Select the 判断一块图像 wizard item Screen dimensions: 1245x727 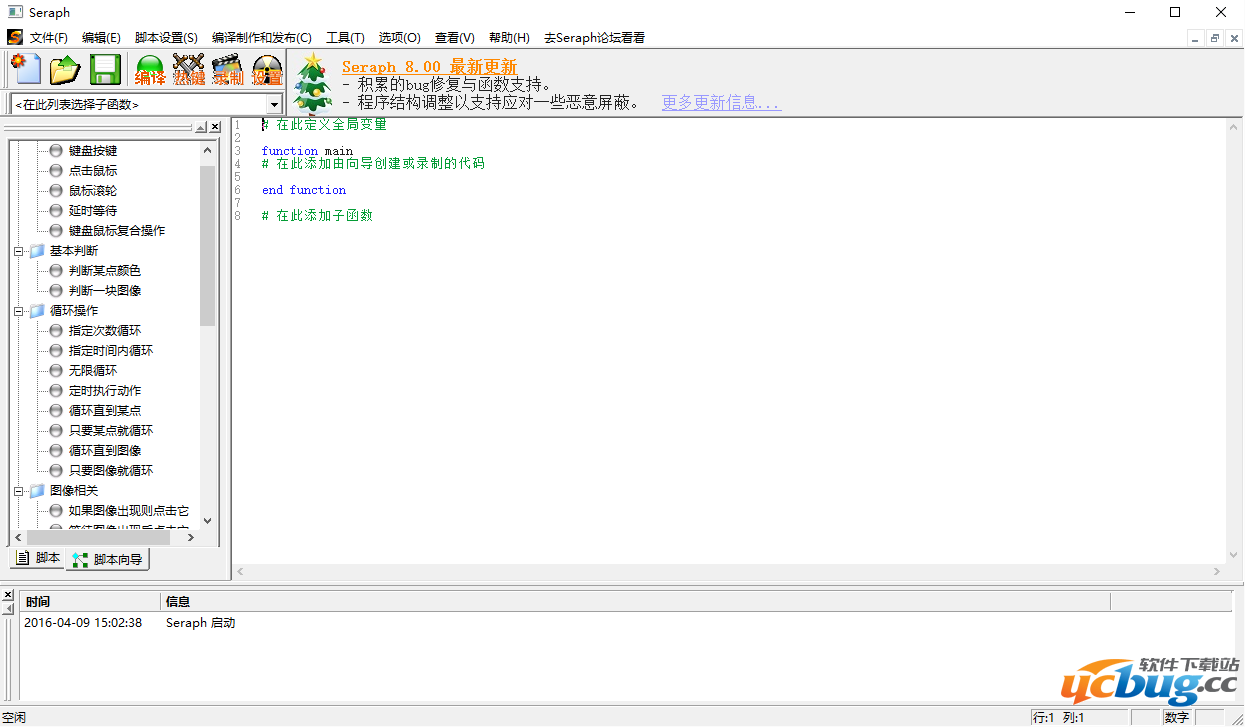point(105,290)
